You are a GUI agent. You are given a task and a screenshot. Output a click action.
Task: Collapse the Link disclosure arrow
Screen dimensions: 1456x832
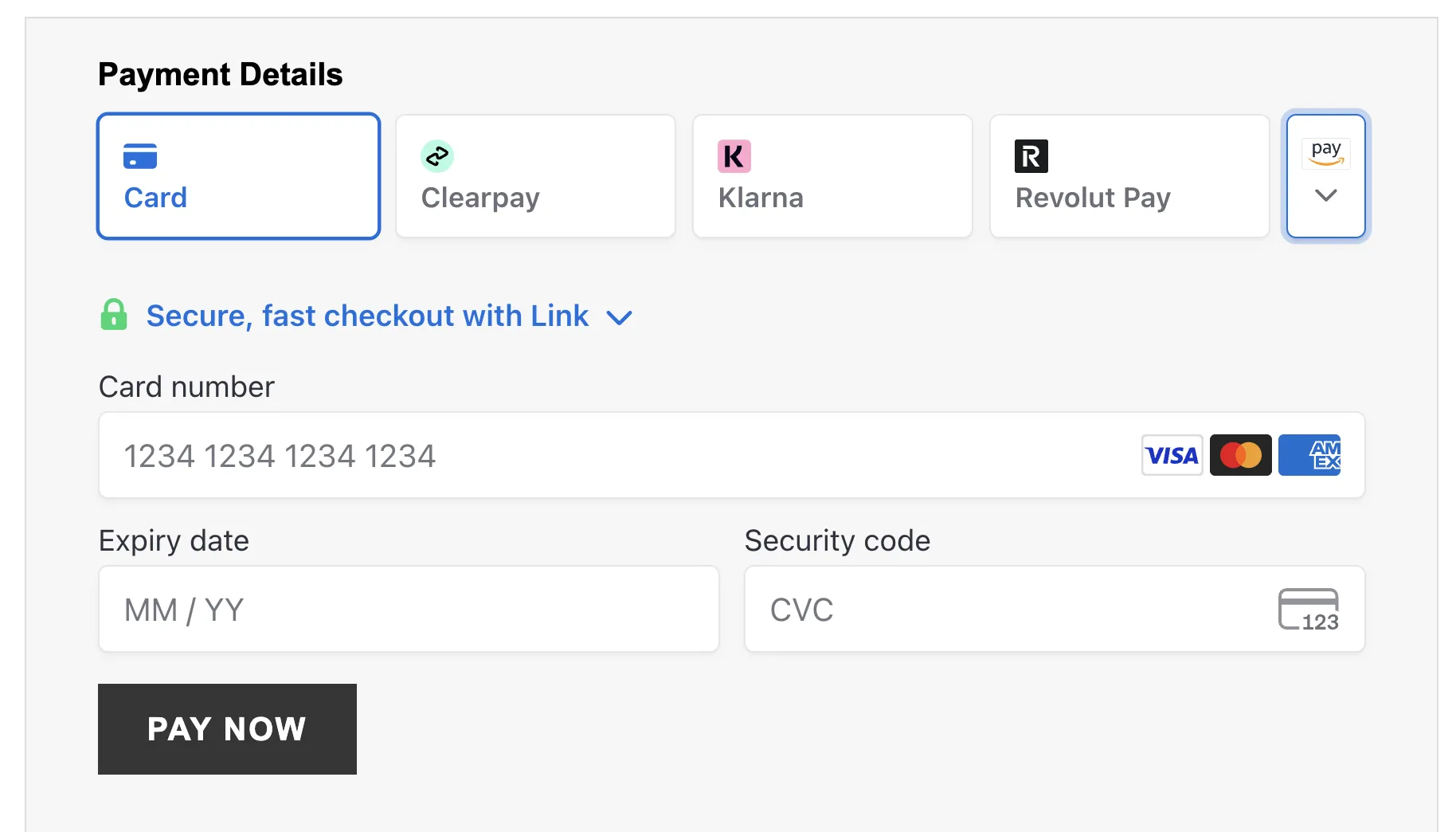(620, 317)
